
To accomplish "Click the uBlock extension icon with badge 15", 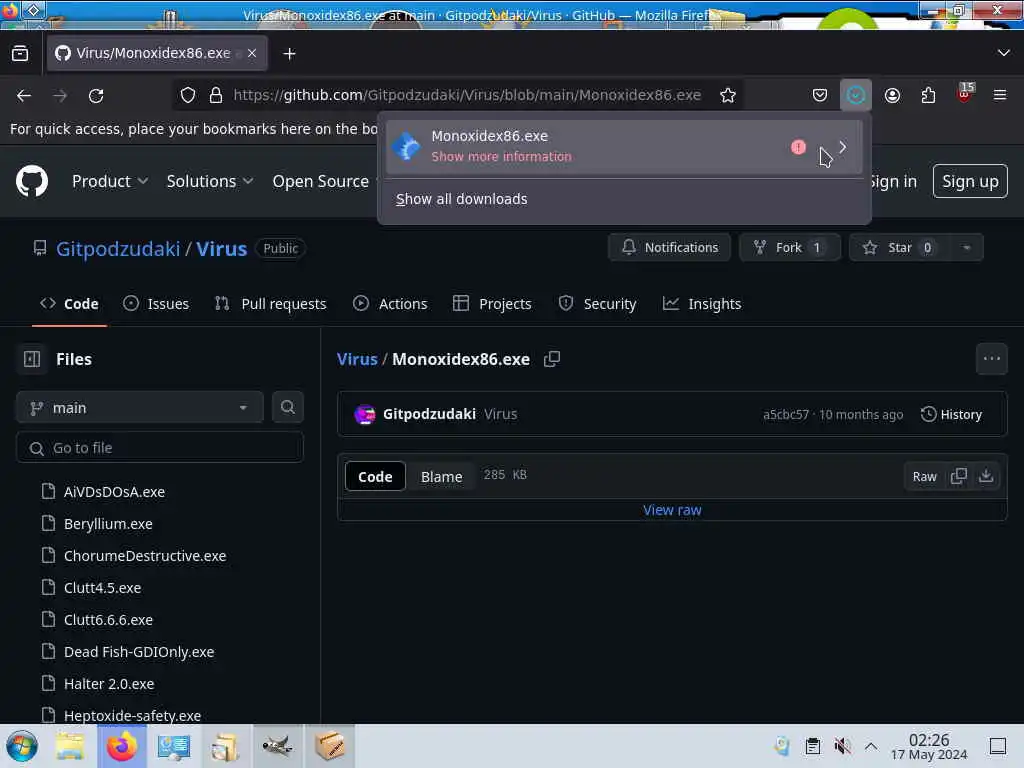I will [965, 94].
